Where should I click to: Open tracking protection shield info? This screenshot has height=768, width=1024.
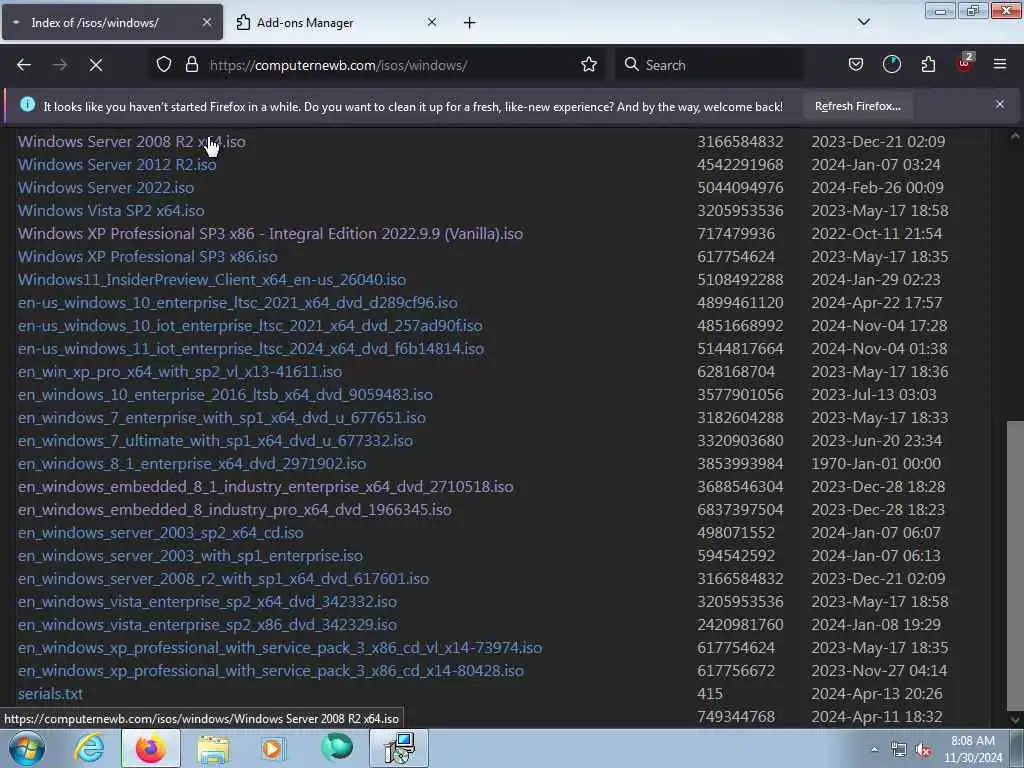click(164, 65)
